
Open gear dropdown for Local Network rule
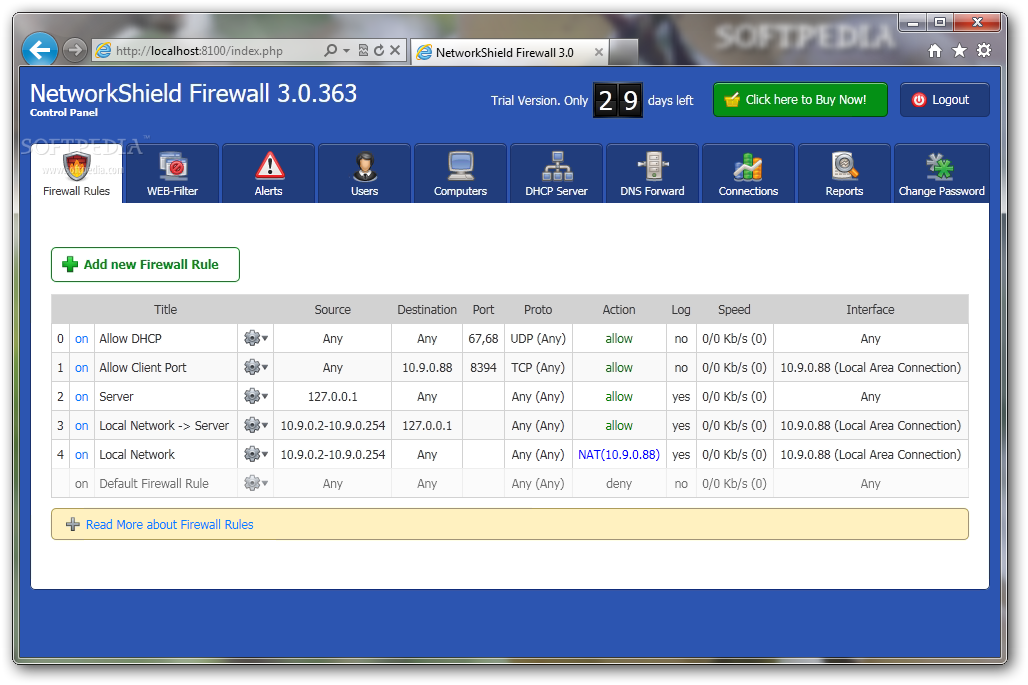tap(256, 454)
